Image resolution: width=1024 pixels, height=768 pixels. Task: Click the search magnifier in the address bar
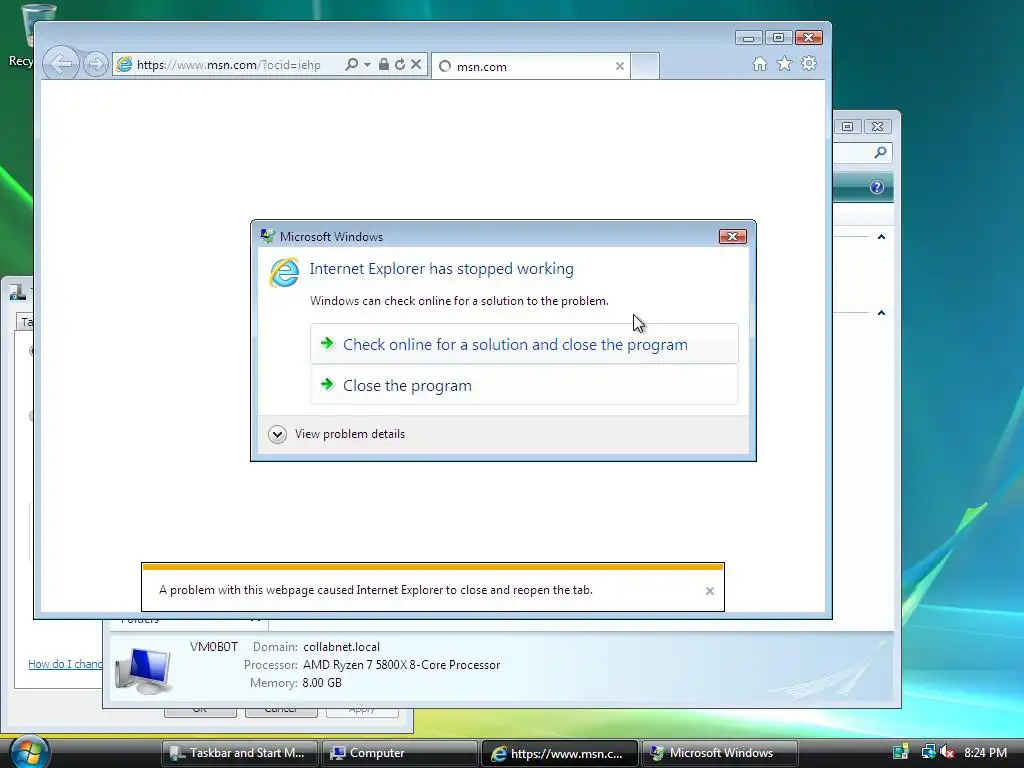pyautogui.click(x=351, y=64)
